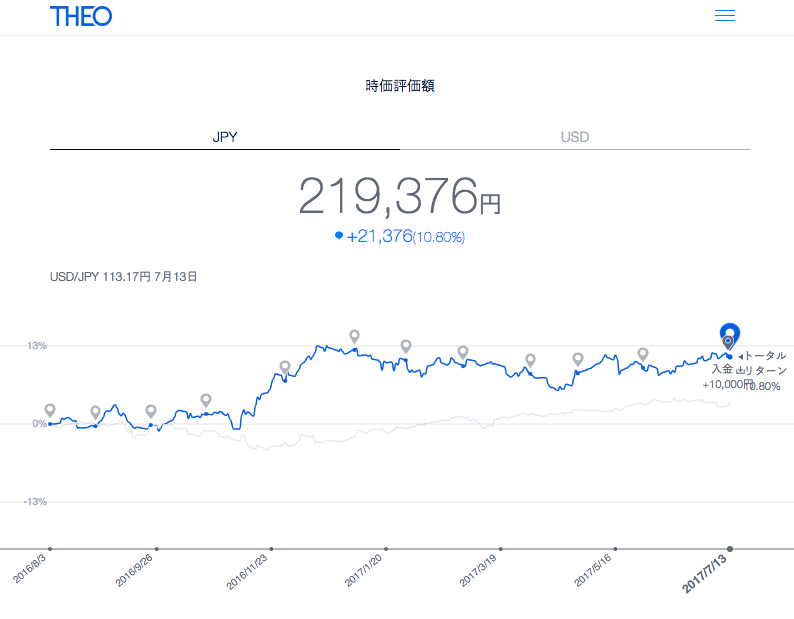Viewport: 794px width, 619px height.
Task: Click the first gray pin at chart start
Action: [x=50, y=411]
